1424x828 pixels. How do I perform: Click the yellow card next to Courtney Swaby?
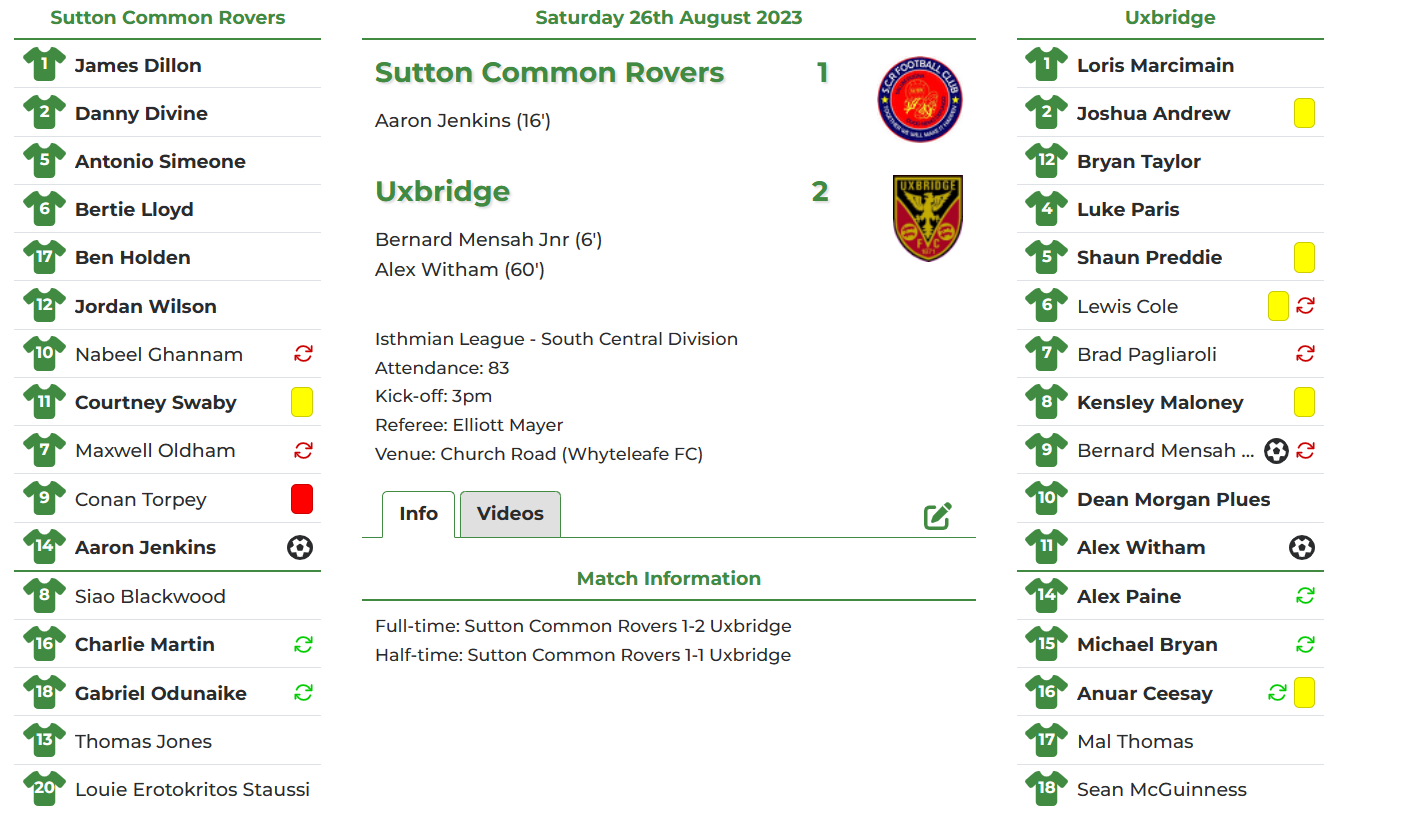pos(302,401)
